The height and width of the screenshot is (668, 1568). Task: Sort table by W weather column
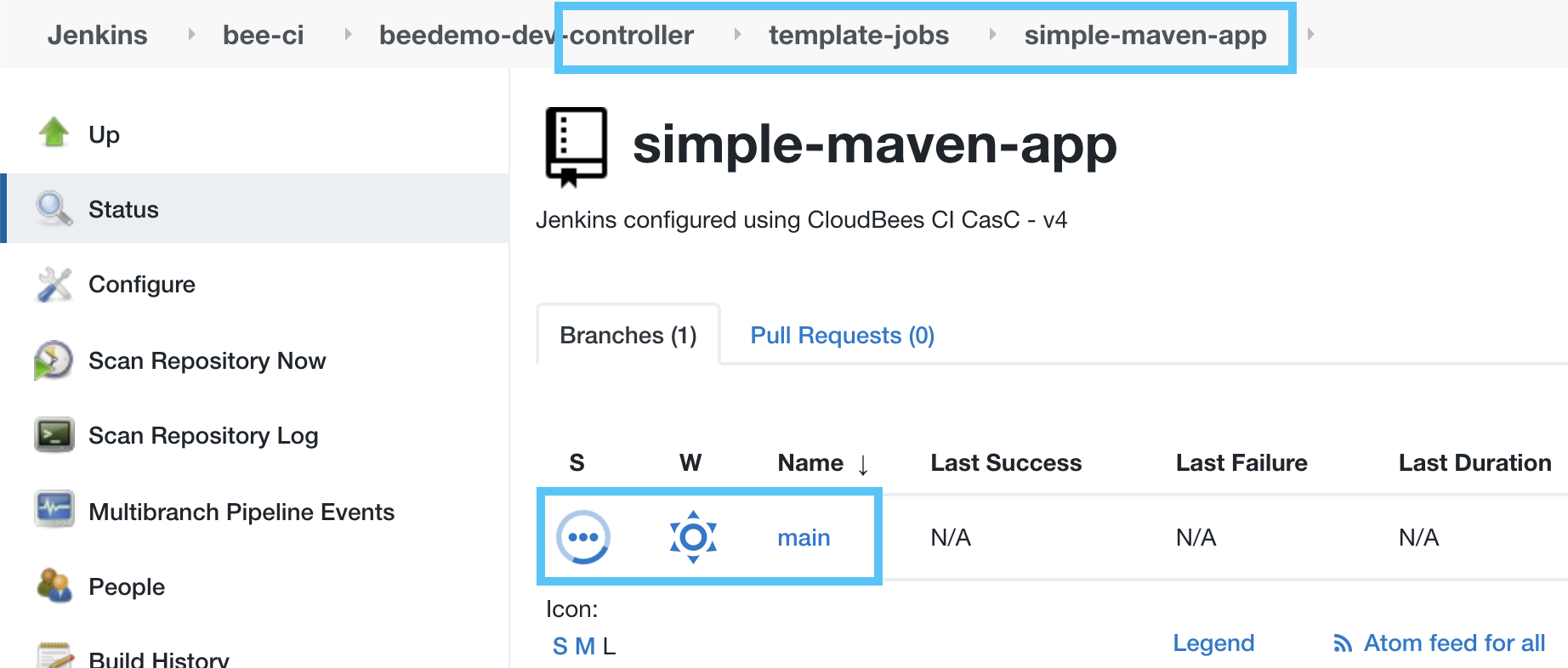click(x=690, y=463)
